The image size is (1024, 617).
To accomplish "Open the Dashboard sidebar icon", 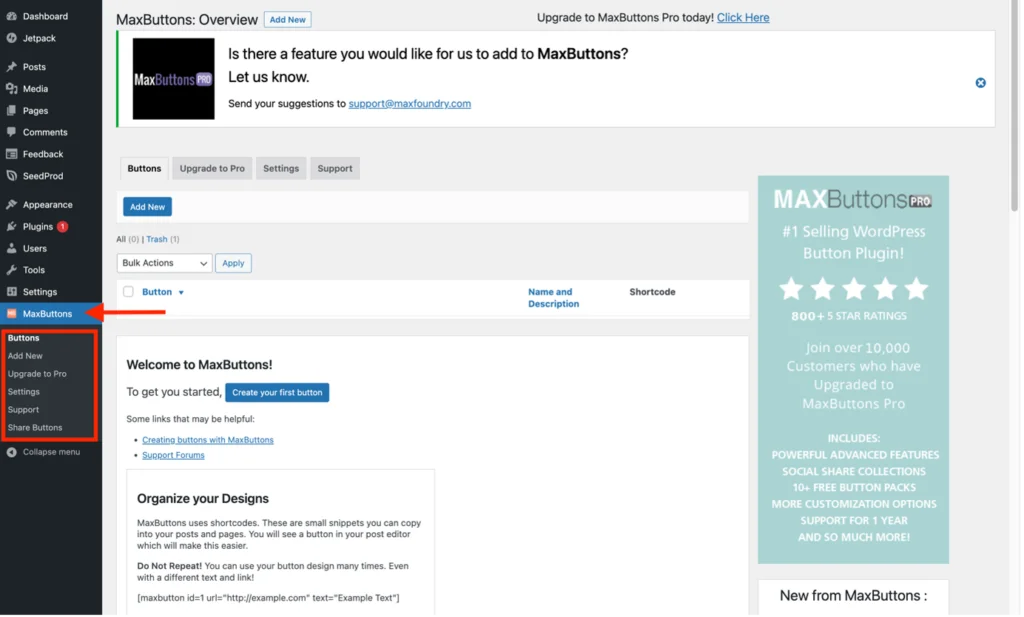I will (x=11, y=16).
